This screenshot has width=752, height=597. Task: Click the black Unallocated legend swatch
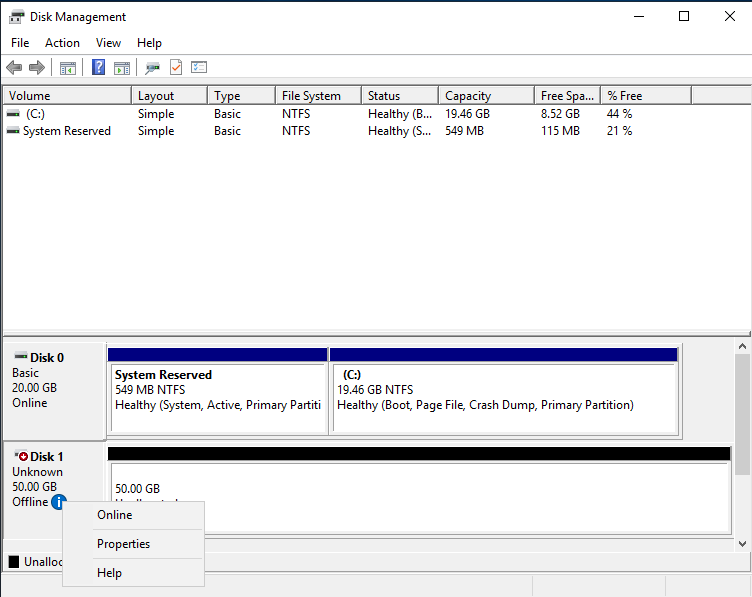pos(14,562)
